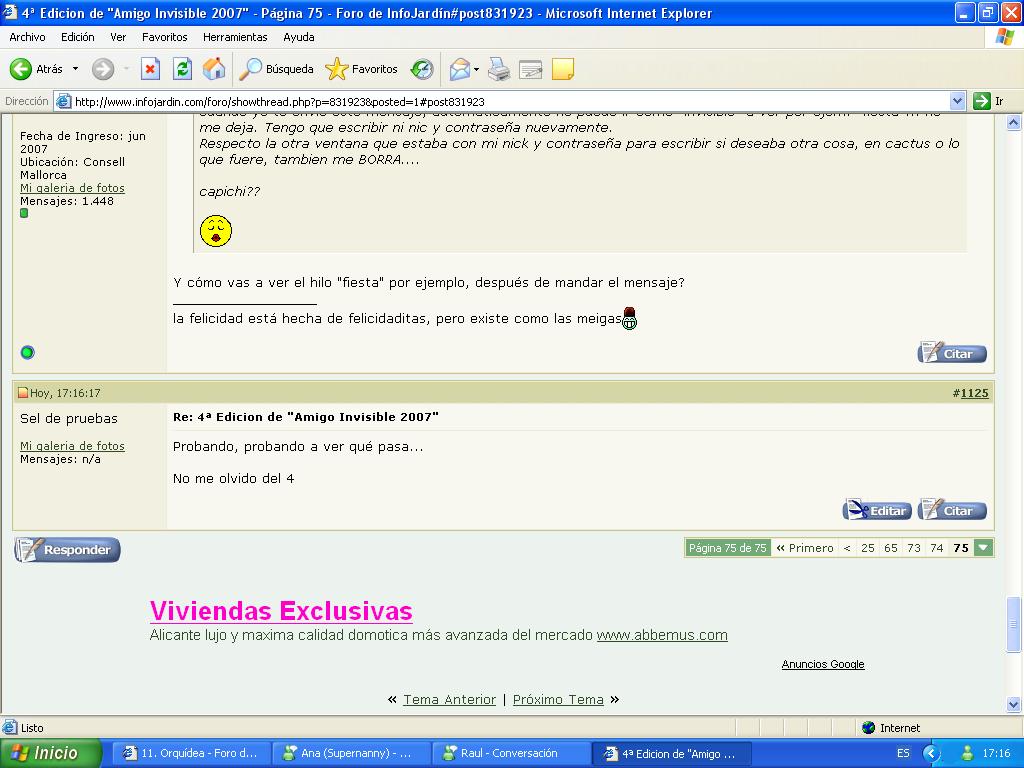Open the Atrás history dropdown arrow
This screenshot has width=1024, height=768.
tap(75, 69)
